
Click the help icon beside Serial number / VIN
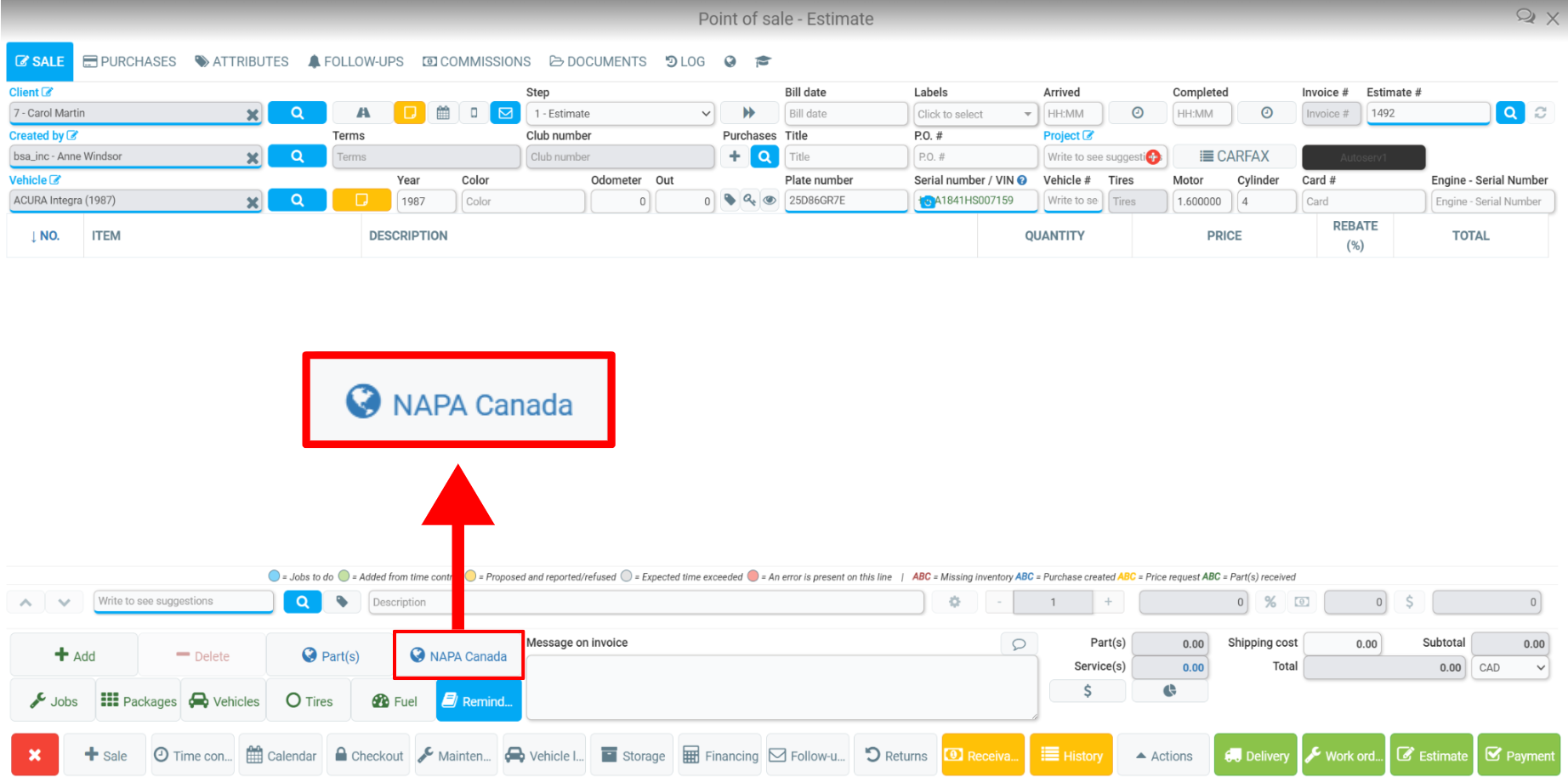click(x=1022, y=180)
